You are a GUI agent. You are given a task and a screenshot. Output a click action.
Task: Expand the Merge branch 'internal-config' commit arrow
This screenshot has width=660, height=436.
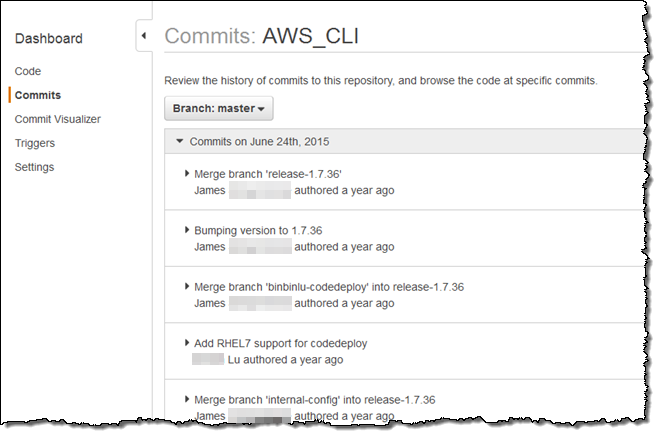(187, 399)
